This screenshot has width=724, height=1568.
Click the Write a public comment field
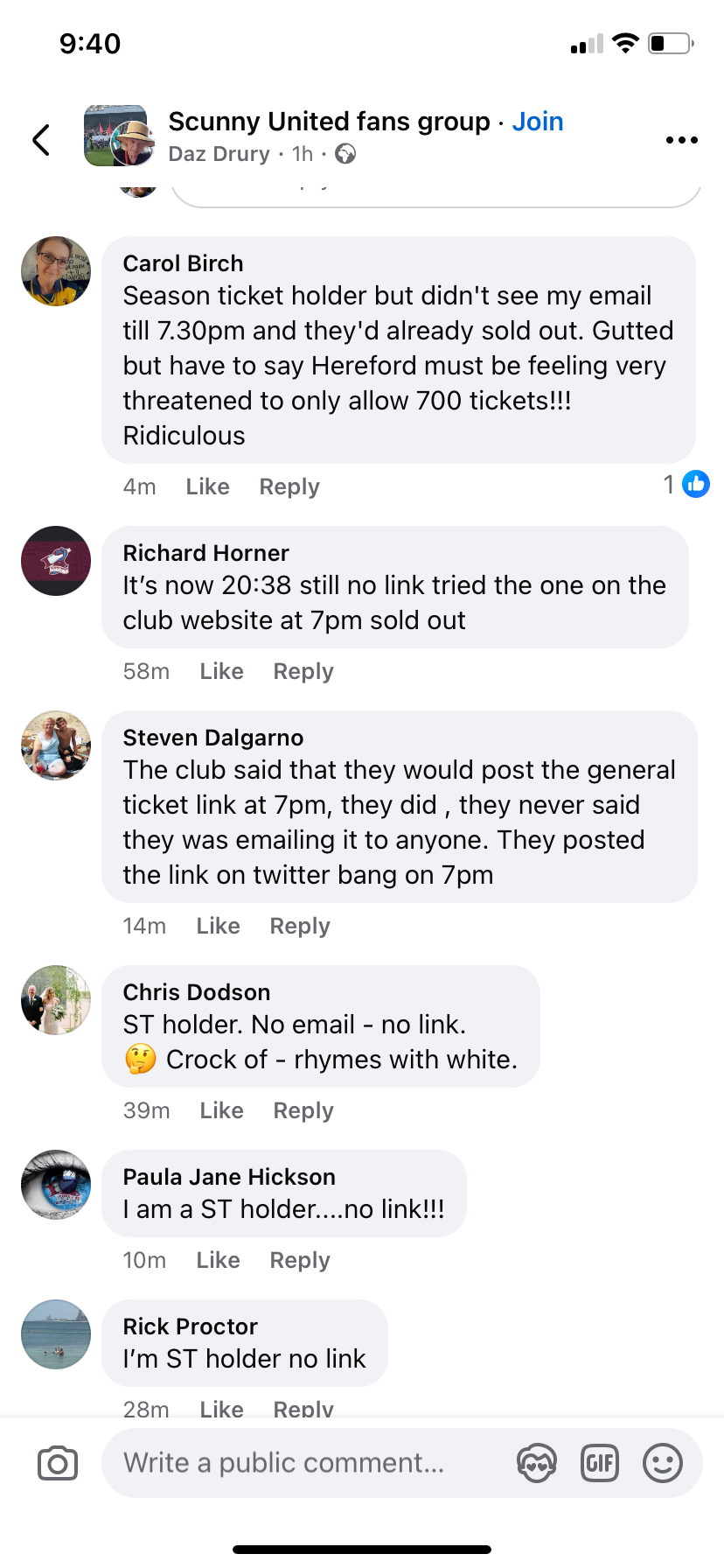306,1463
